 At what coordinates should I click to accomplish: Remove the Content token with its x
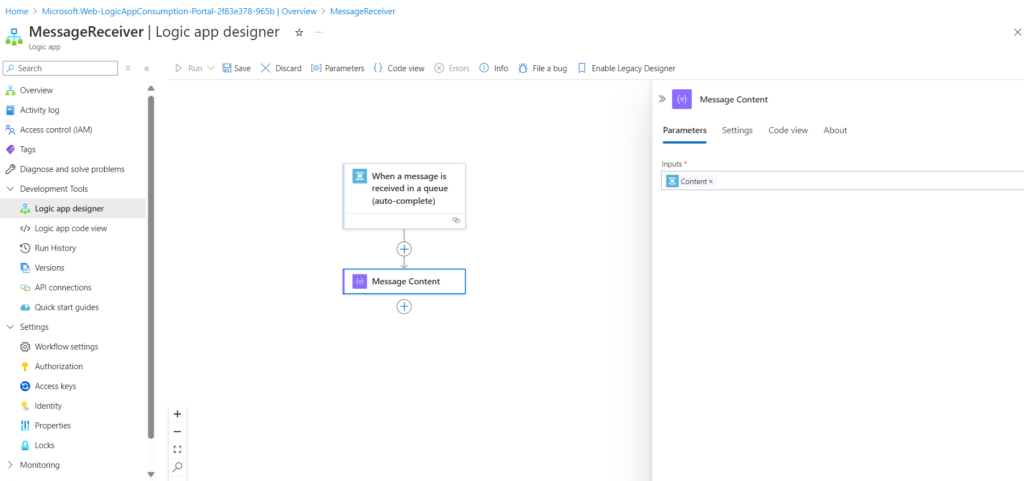pyautogui.click(x=711, y=181)
